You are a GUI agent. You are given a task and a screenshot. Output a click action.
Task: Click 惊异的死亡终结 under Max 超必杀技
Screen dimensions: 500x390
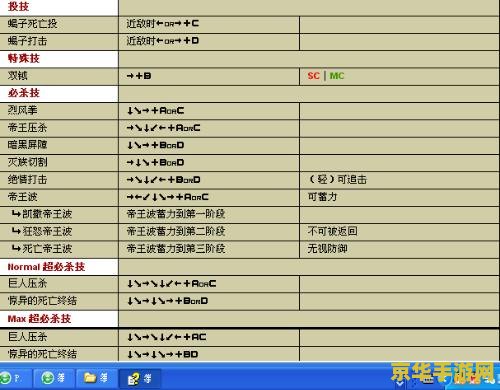[x=42, y=354]
